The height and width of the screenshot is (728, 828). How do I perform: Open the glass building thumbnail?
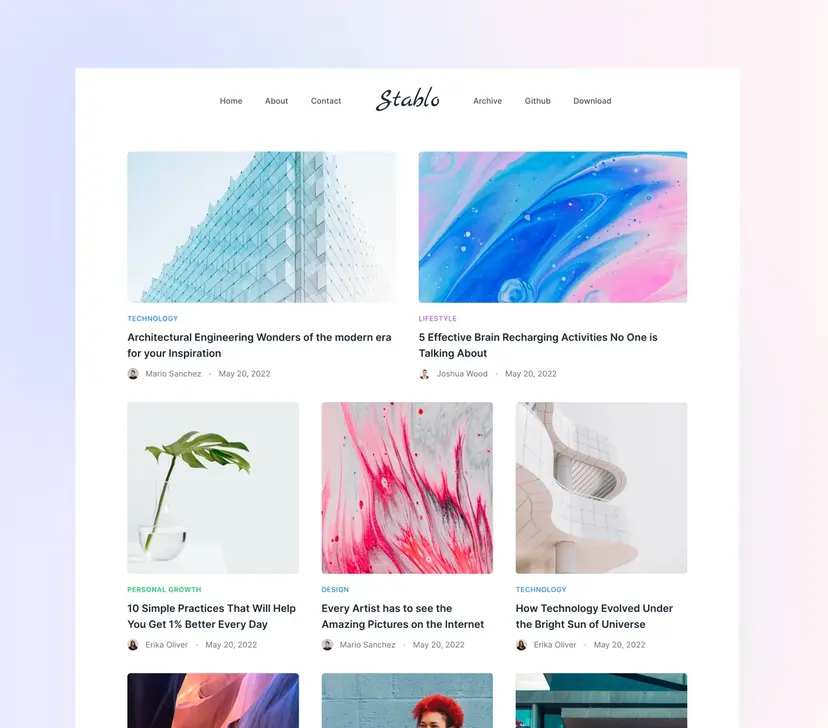(261, 227)
